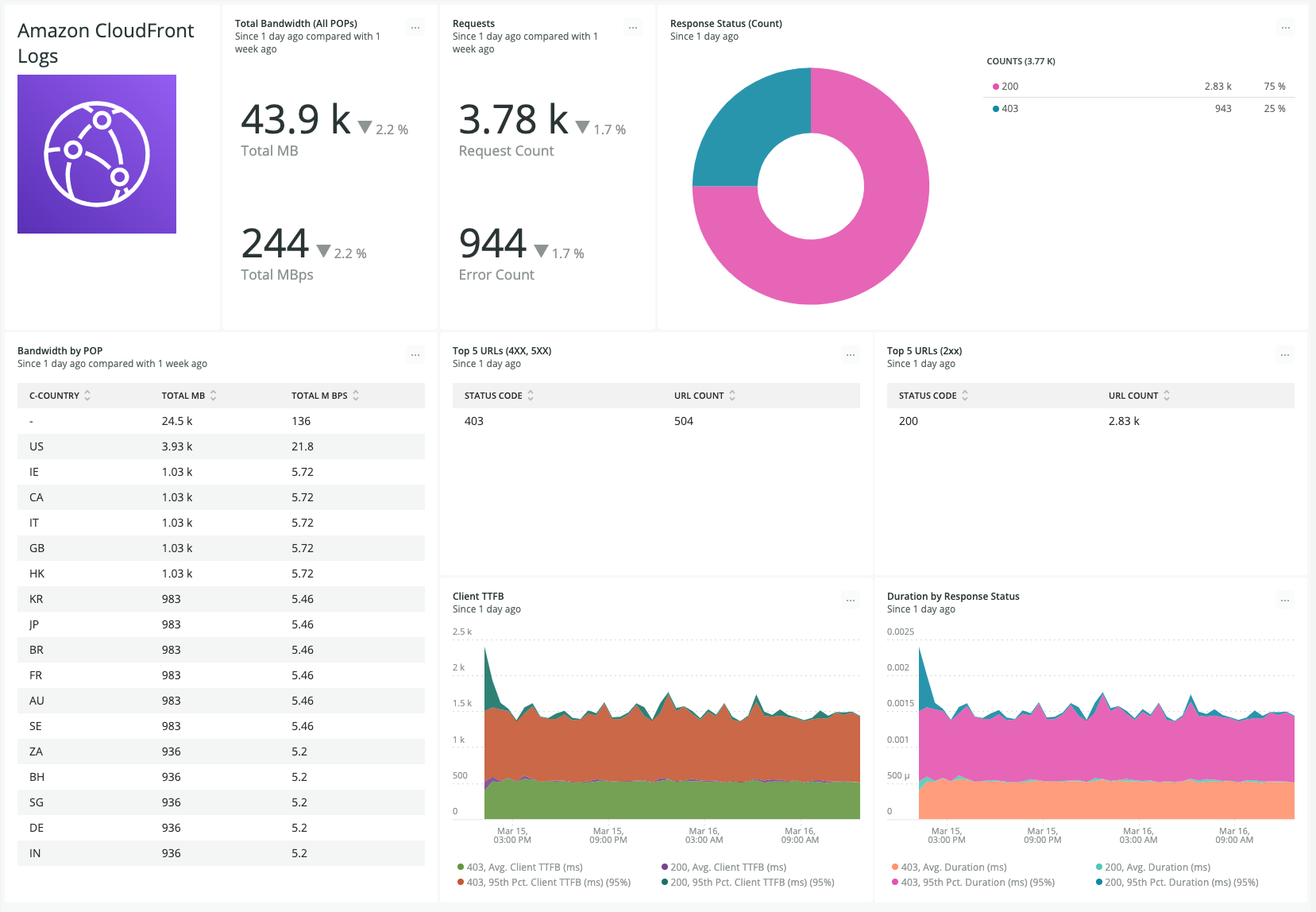Open options menu for Requests widget
This screenshot has width=1316, height=912.
tap(632, 27)
